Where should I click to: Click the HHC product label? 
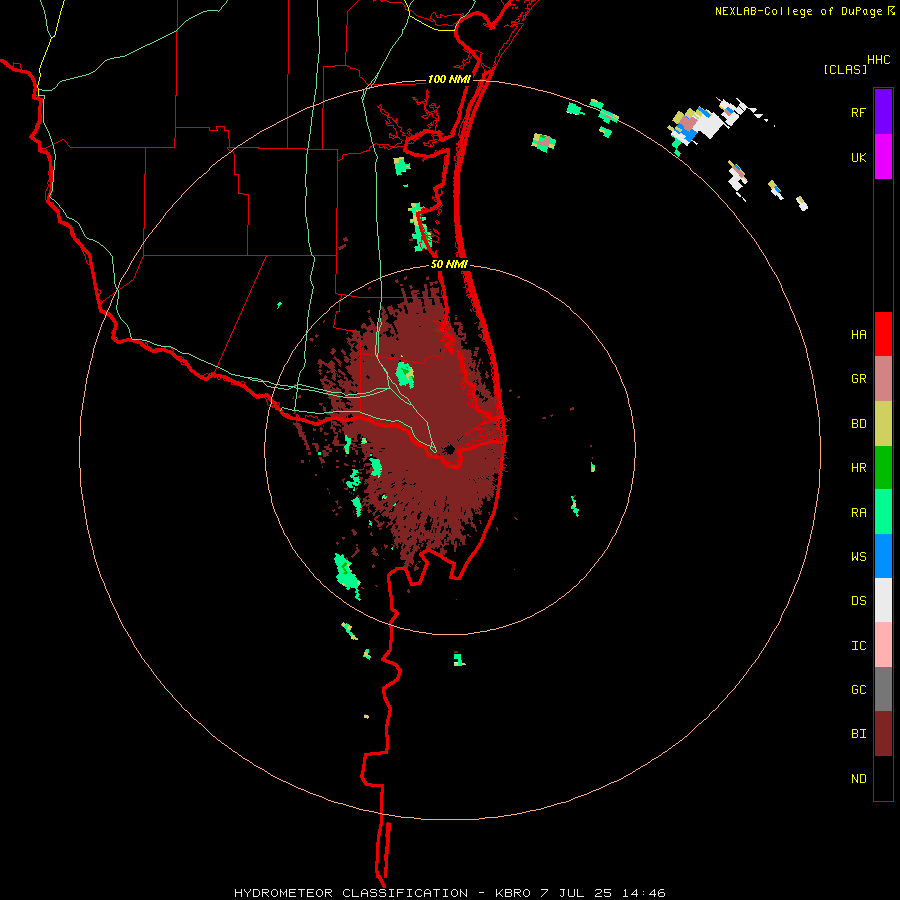878,60
